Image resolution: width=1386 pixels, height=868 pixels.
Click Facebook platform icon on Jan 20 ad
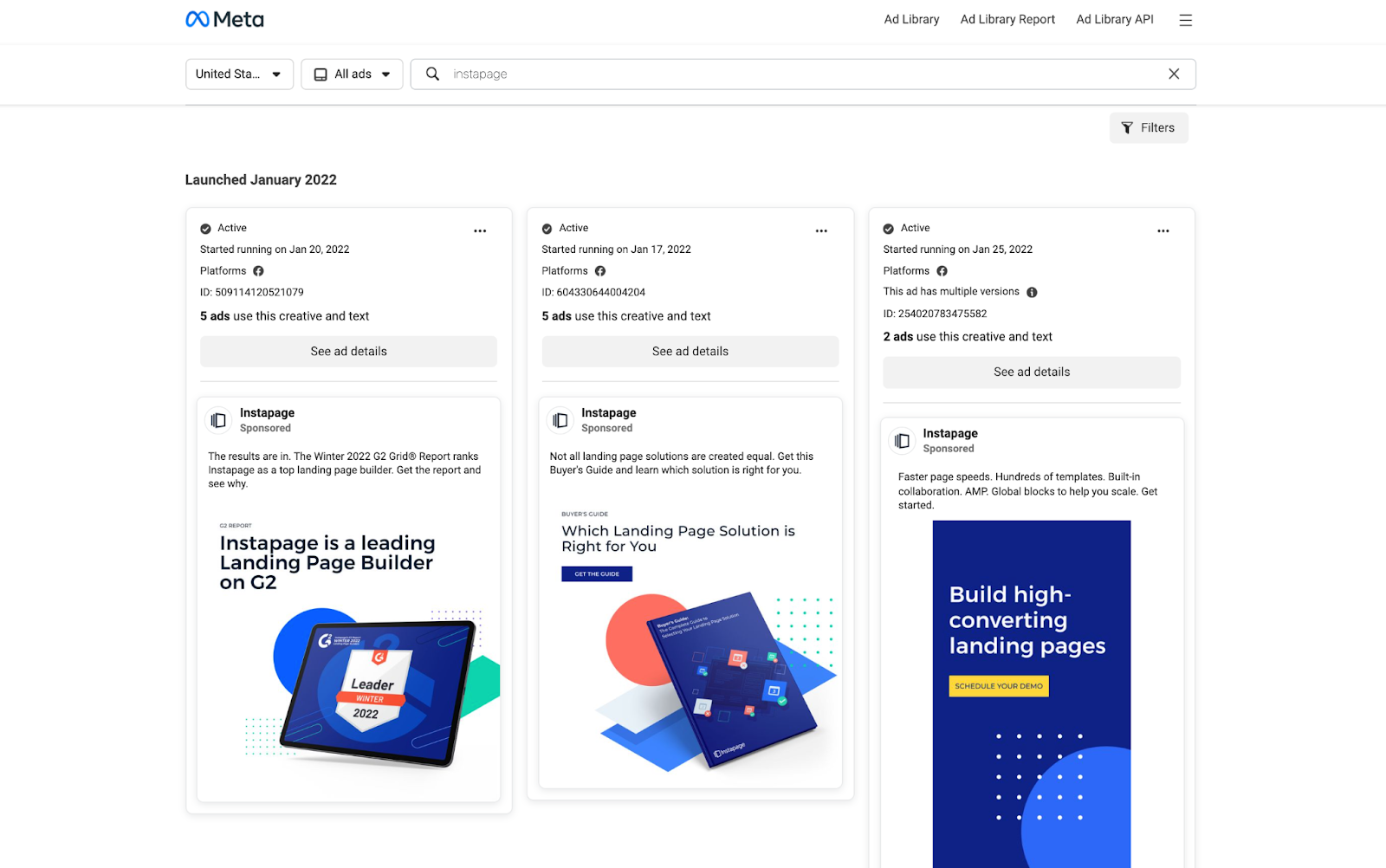[x=258, y=271]
